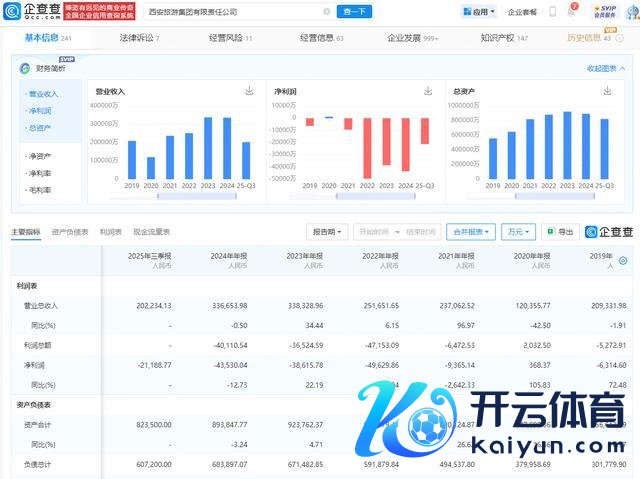Click the 开始时间 date input field
Image resolution: width=640 pixels, height=479 pixels.
(375, 232)
